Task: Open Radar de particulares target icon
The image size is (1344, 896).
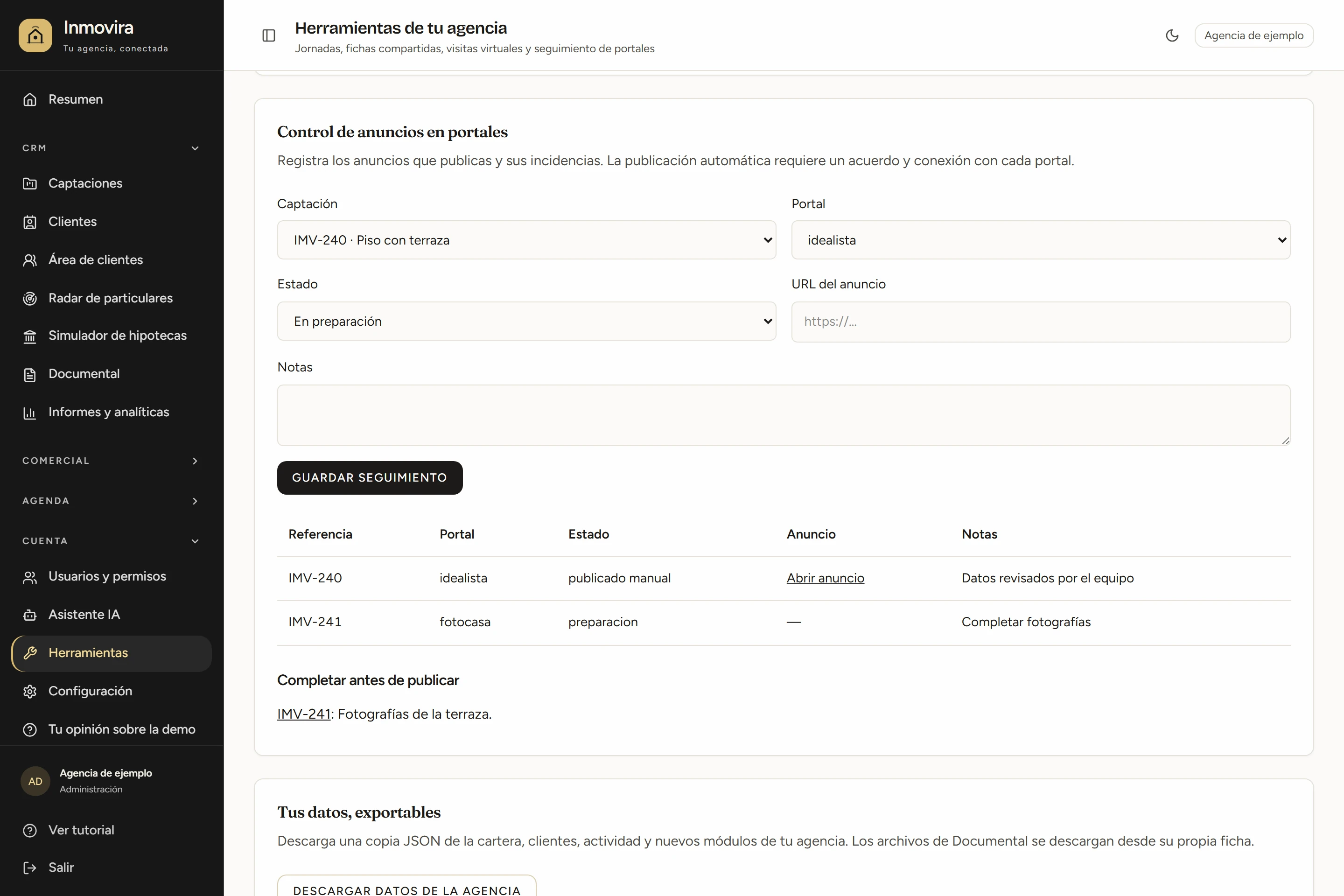Action: pyautogui.click(x=30, y=298)
